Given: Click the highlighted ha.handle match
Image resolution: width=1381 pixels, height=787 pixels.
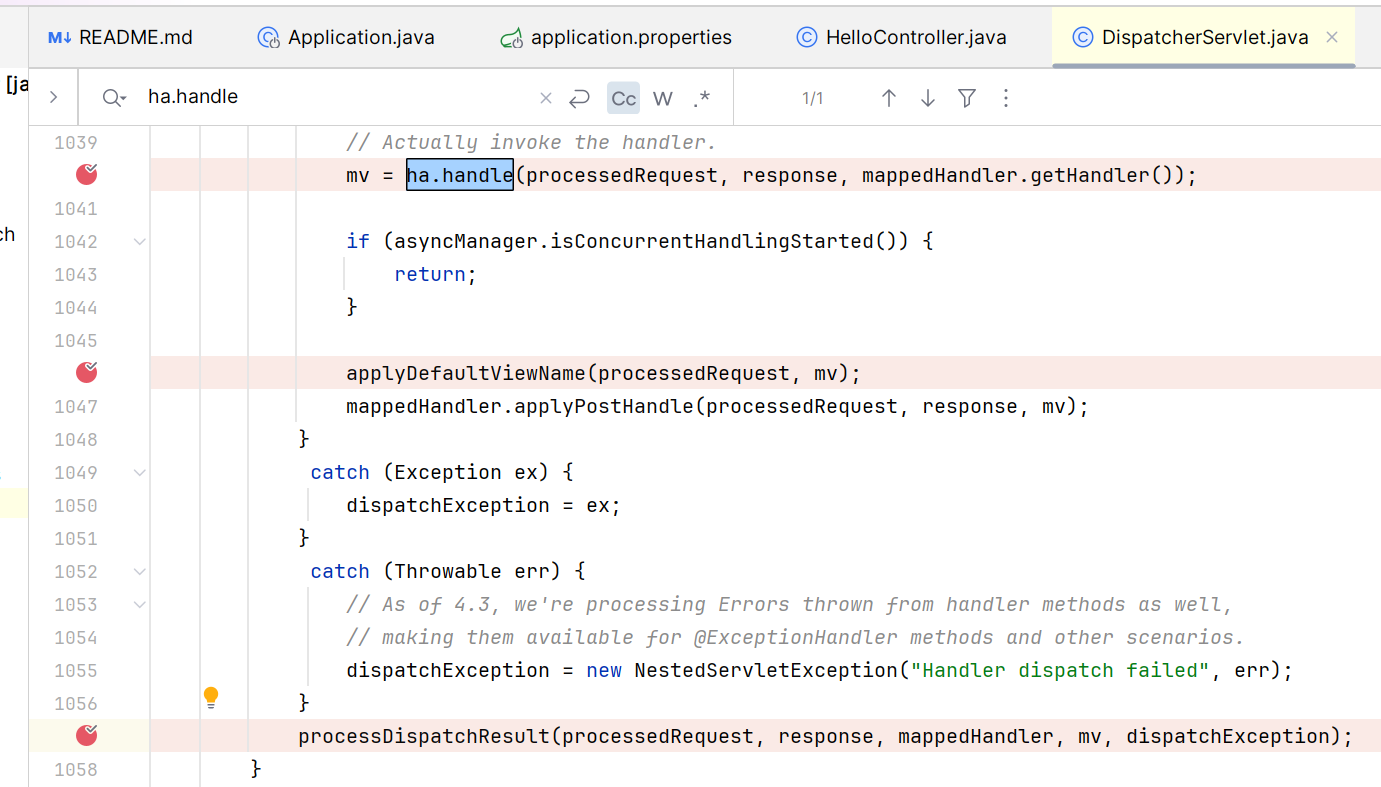Looking at the screenshot, I should pos(459,175).
